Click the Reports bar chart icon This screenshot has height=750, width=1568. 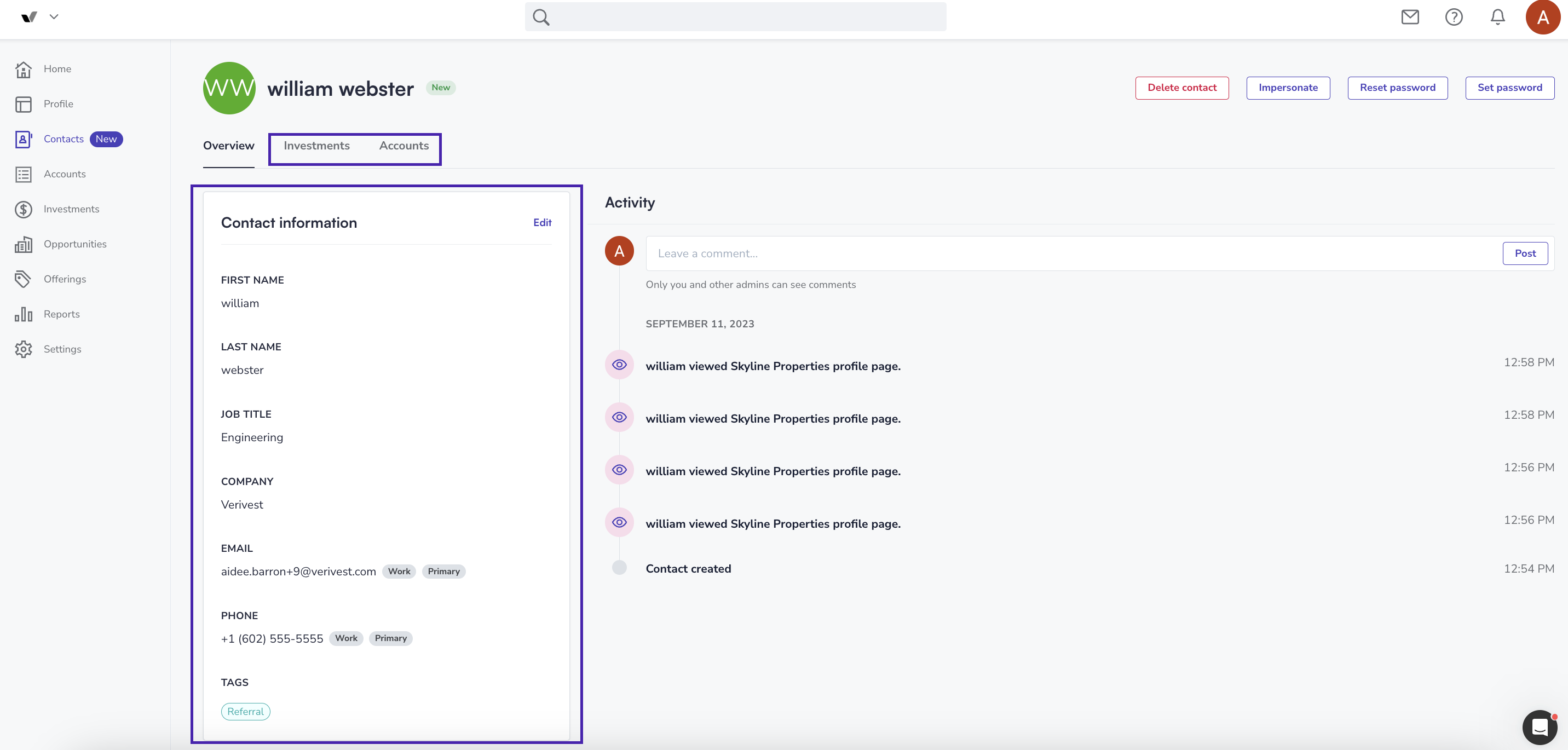point(23,315)
